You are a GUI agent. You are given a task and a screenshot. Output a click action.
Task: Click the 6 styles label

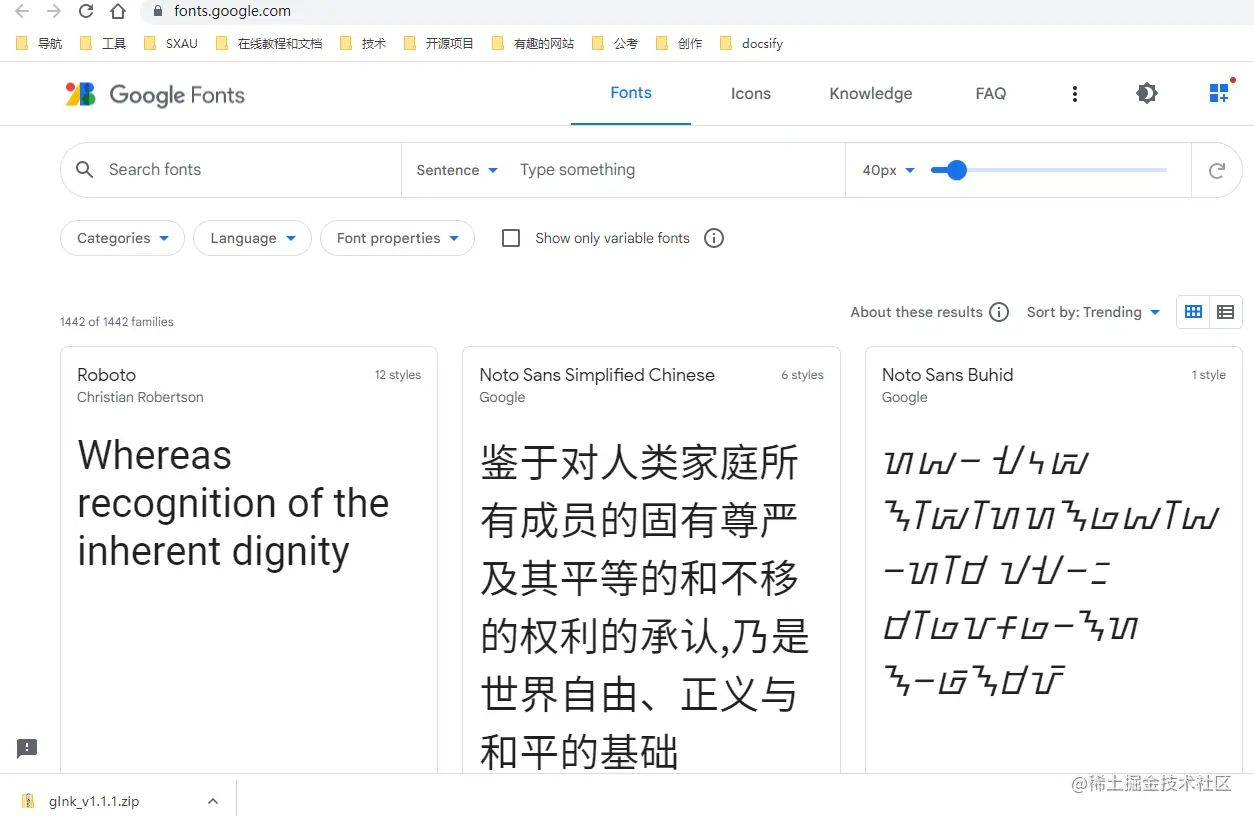pos(802,375)
